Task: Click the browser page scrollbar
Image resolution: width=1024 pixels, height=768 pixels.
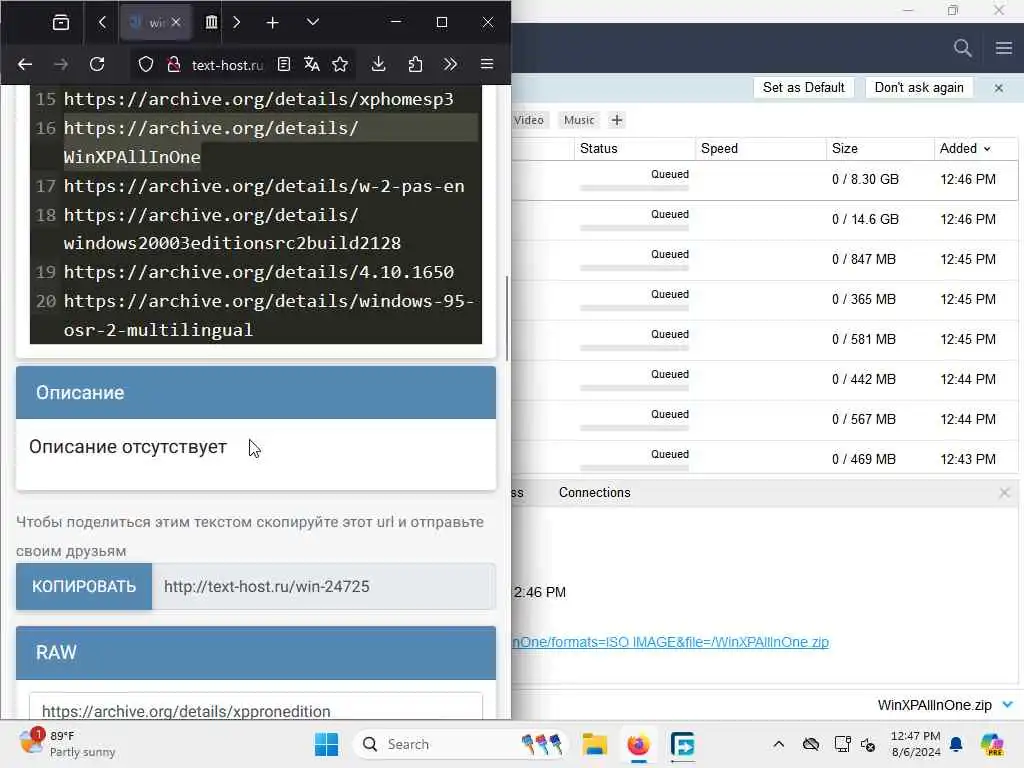Action: [x=507, y=319]
